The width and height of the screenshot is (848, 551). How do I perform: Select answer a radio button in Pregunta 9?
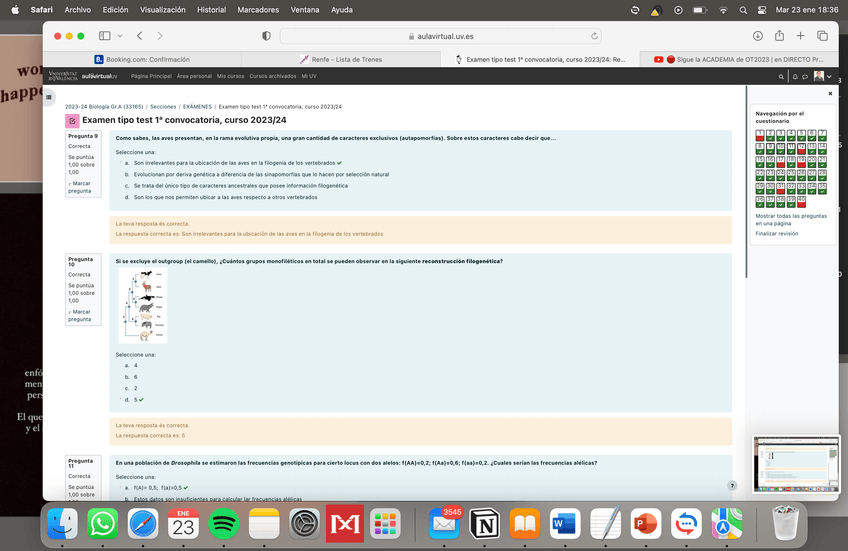(x=119, y=162)
